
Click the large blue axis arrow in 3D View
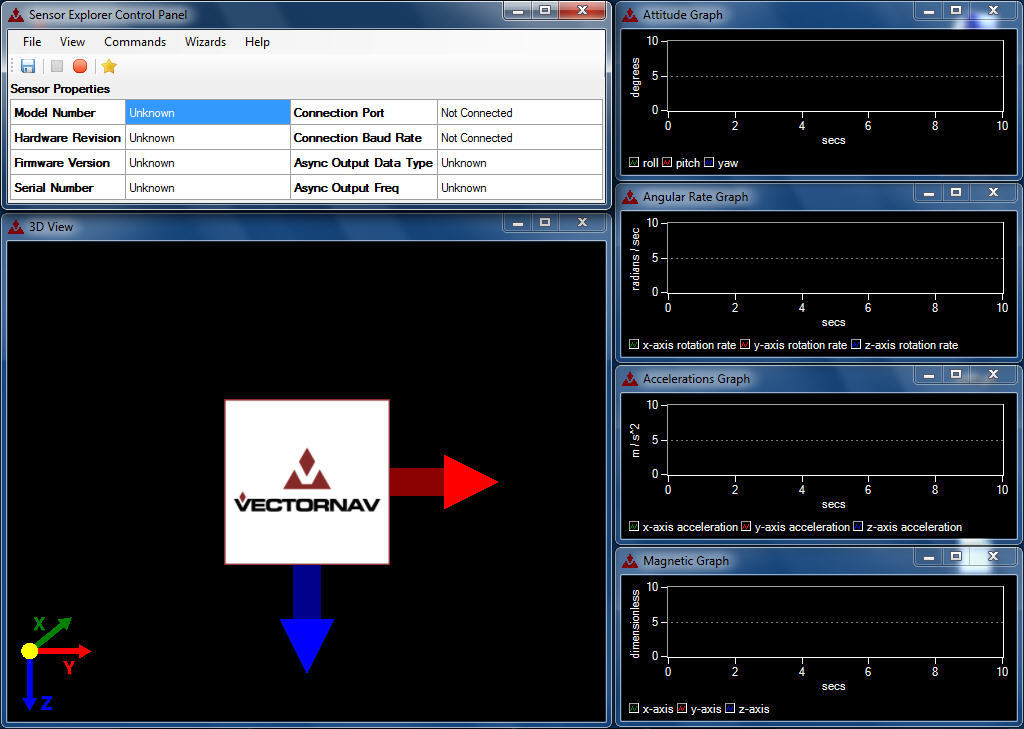[x=307, y=619]
